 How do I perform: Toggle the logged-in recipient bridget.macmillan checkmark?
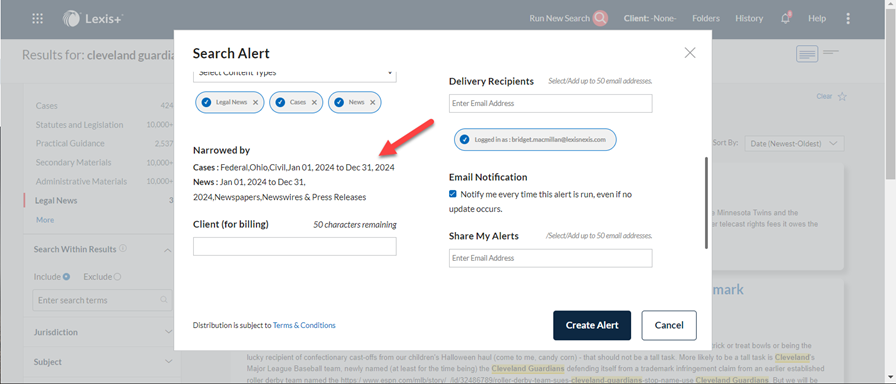[x=465, y=139]
